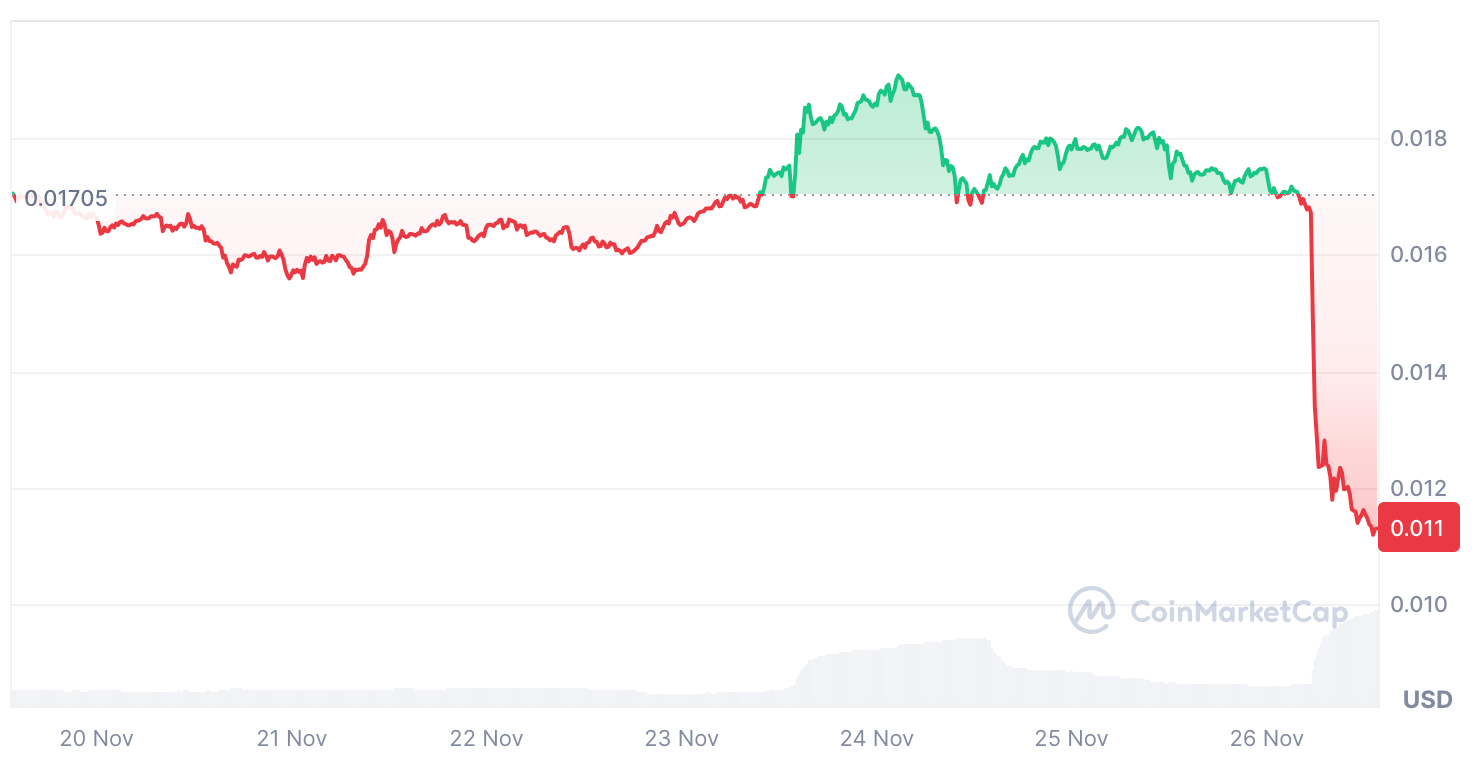Select the 24 Nov date label
Screen dimensions: 1480x774
click(x=877, y=739)
